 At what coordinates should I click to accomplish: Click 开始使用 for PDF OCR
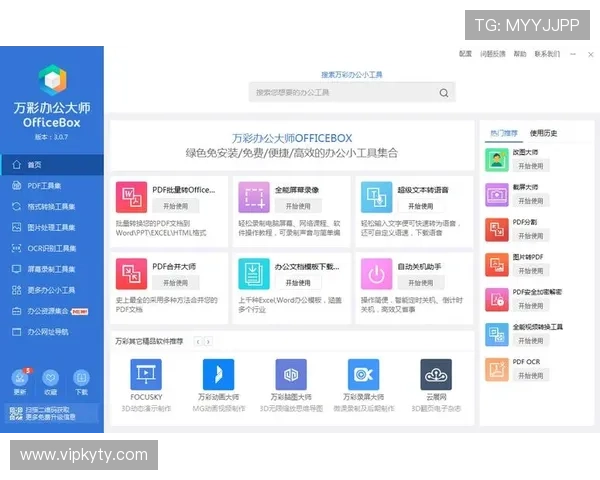coord(531,376)
